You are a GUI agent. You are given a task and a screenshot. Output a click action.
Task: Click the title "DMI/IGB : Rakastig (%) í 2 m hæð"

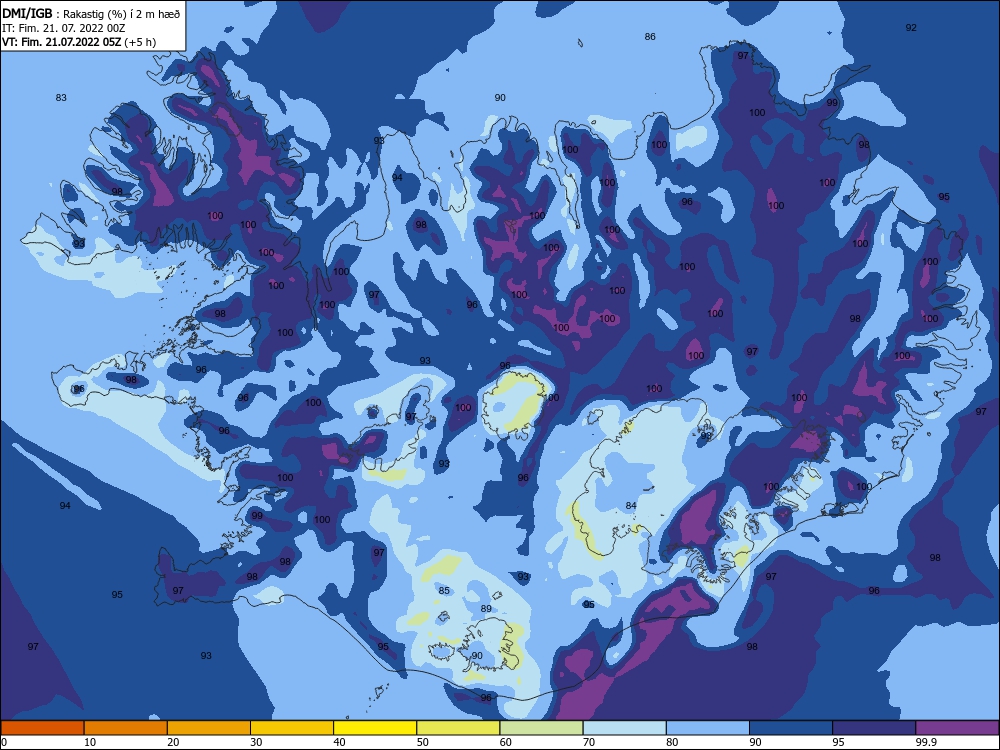(x=91, y=15)
